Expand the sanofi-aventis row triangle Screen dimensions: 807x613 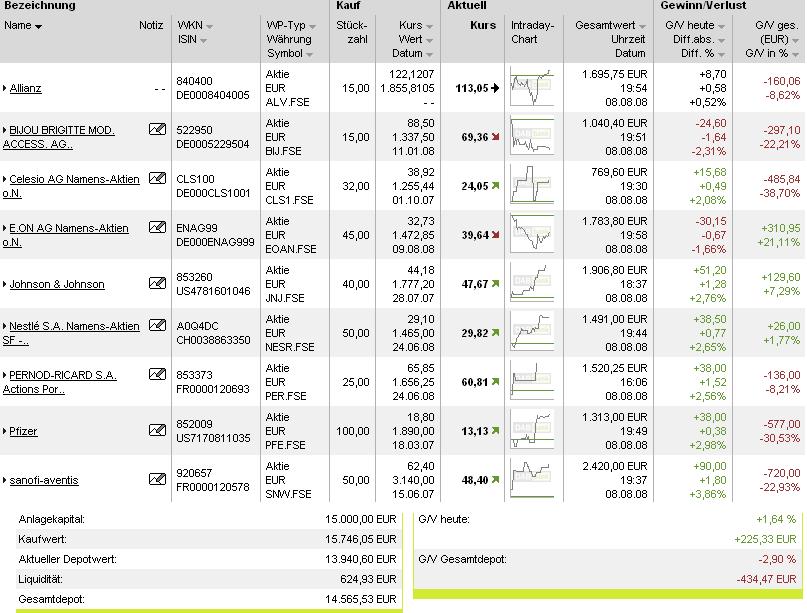(x=5, y=480)
